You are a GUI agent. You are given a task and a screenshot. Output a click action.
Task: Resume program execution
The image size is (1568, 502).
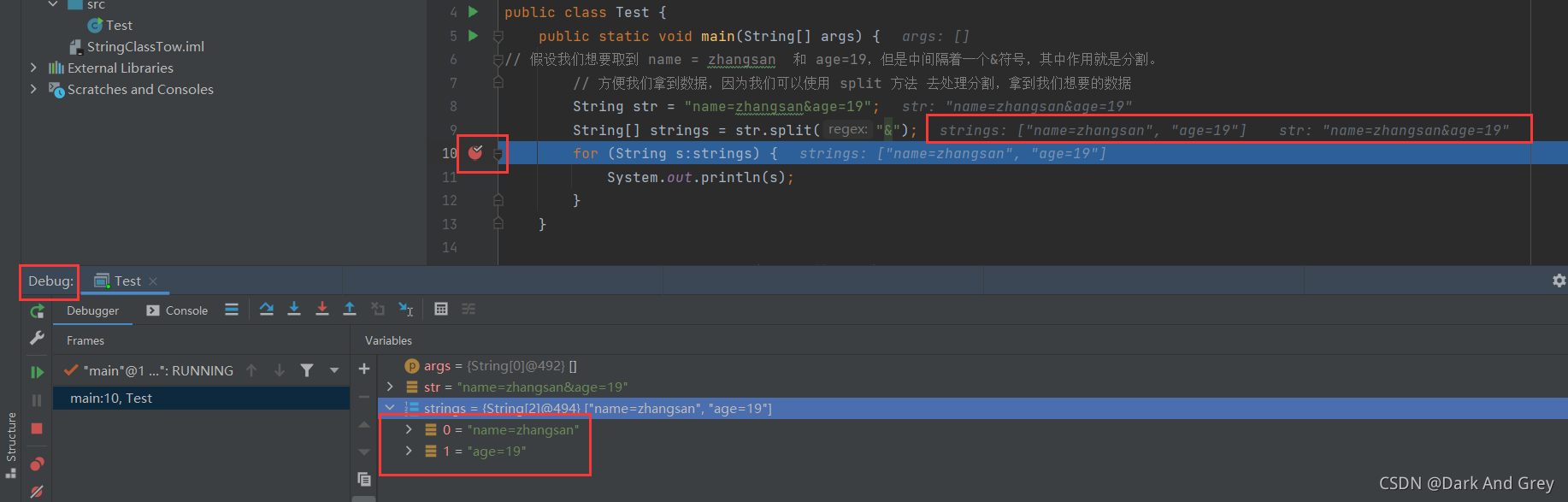tap(37, 372)
